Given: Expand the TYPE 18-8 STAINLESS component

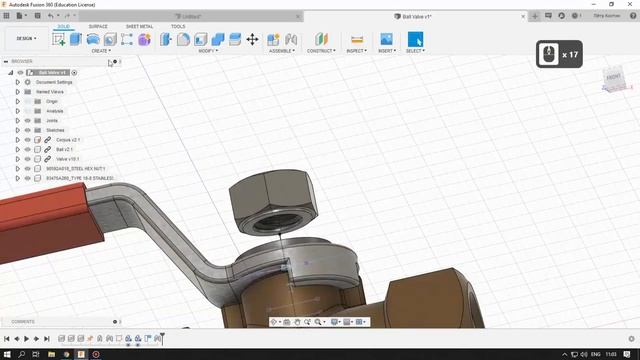Looking at the screenshot, I should point(18,178).
